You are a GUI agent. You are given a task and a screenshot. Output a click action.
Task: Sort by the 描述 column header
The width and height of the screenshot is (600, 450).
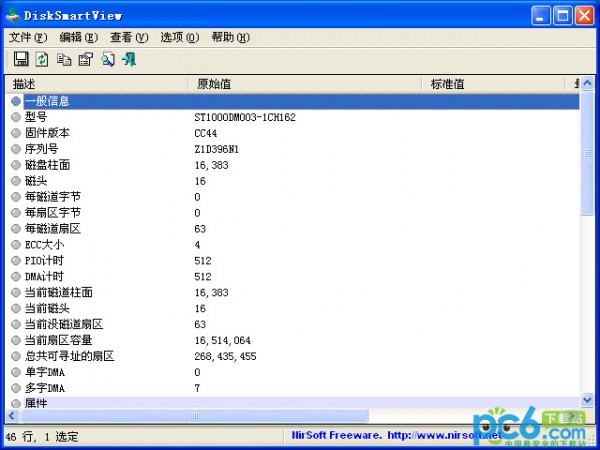coord(96,84)
